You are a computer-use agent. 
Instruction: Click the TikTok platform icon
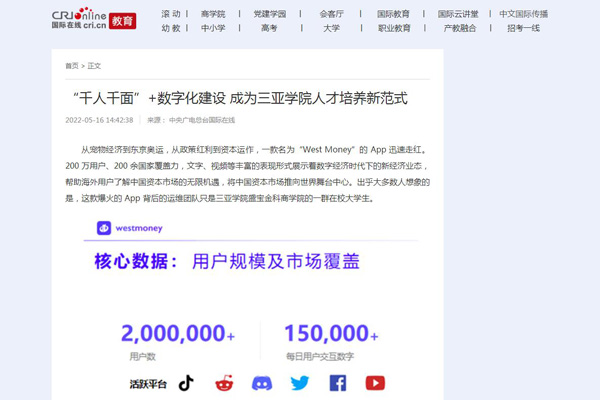tap(186, 383)
